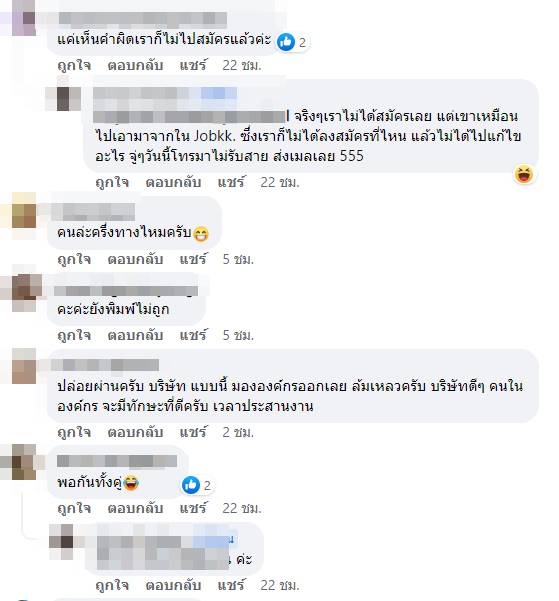Screen dimensions: 559x601
Task: Share the Jobkk reply comment
Action: pos(231,182)
